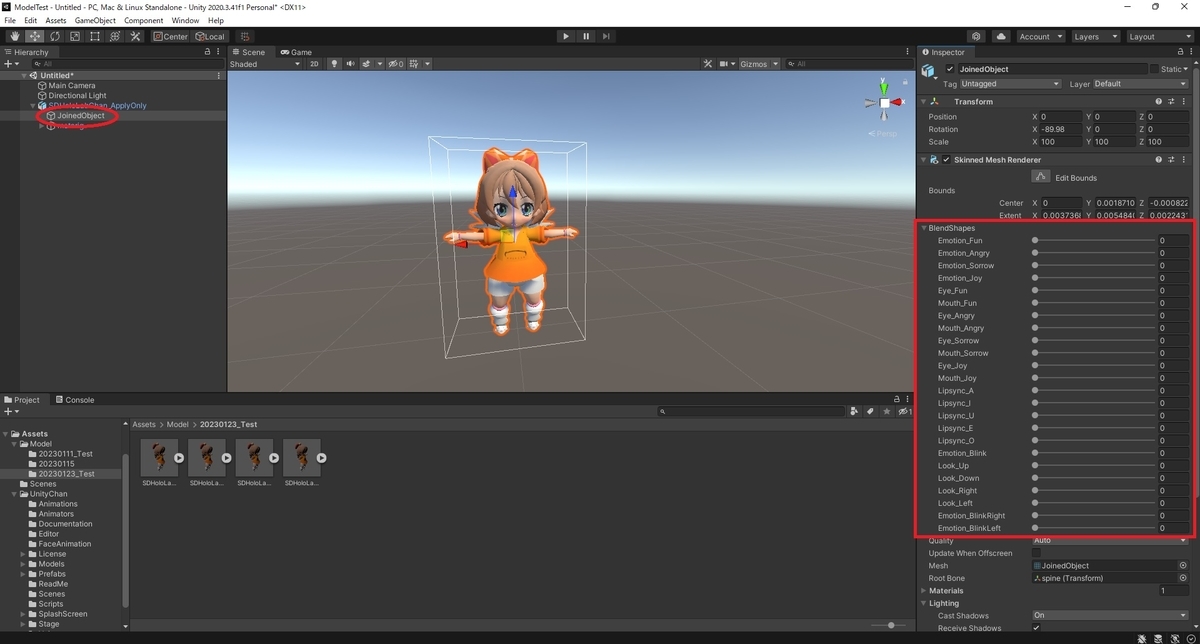Open the GameObject menu

point(95,20)
